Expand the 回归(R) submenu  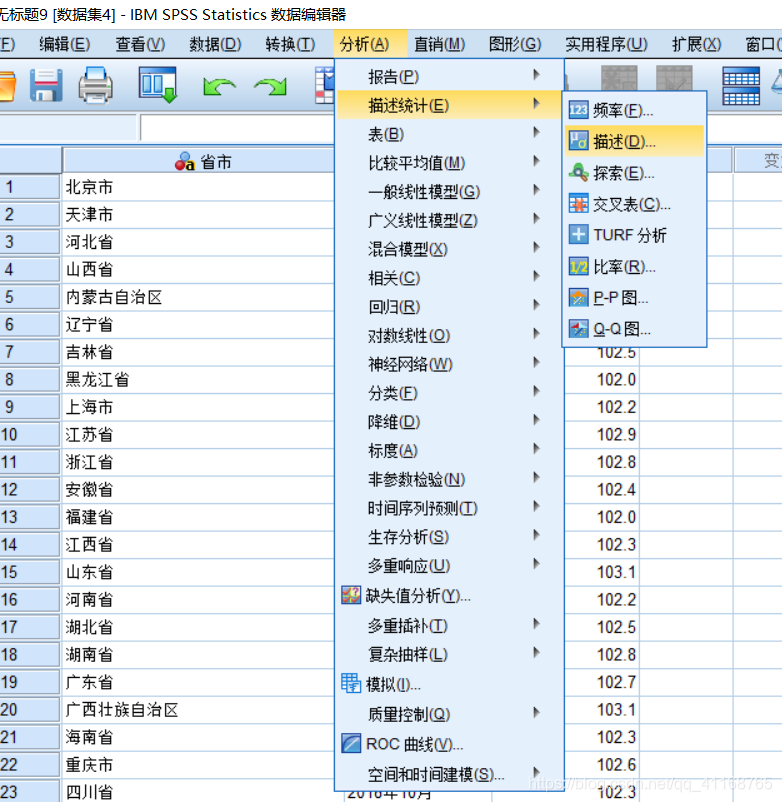coord(450,306)
